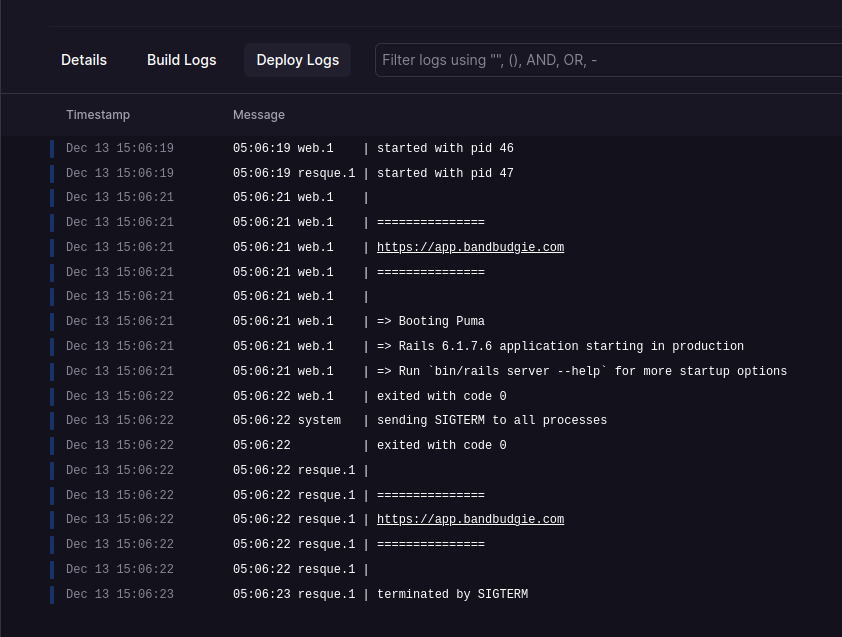Click the level indicator on 'terminated by SIGTERM' row
The height and width of the screenshot is (637, 842).
coord(52,594)
